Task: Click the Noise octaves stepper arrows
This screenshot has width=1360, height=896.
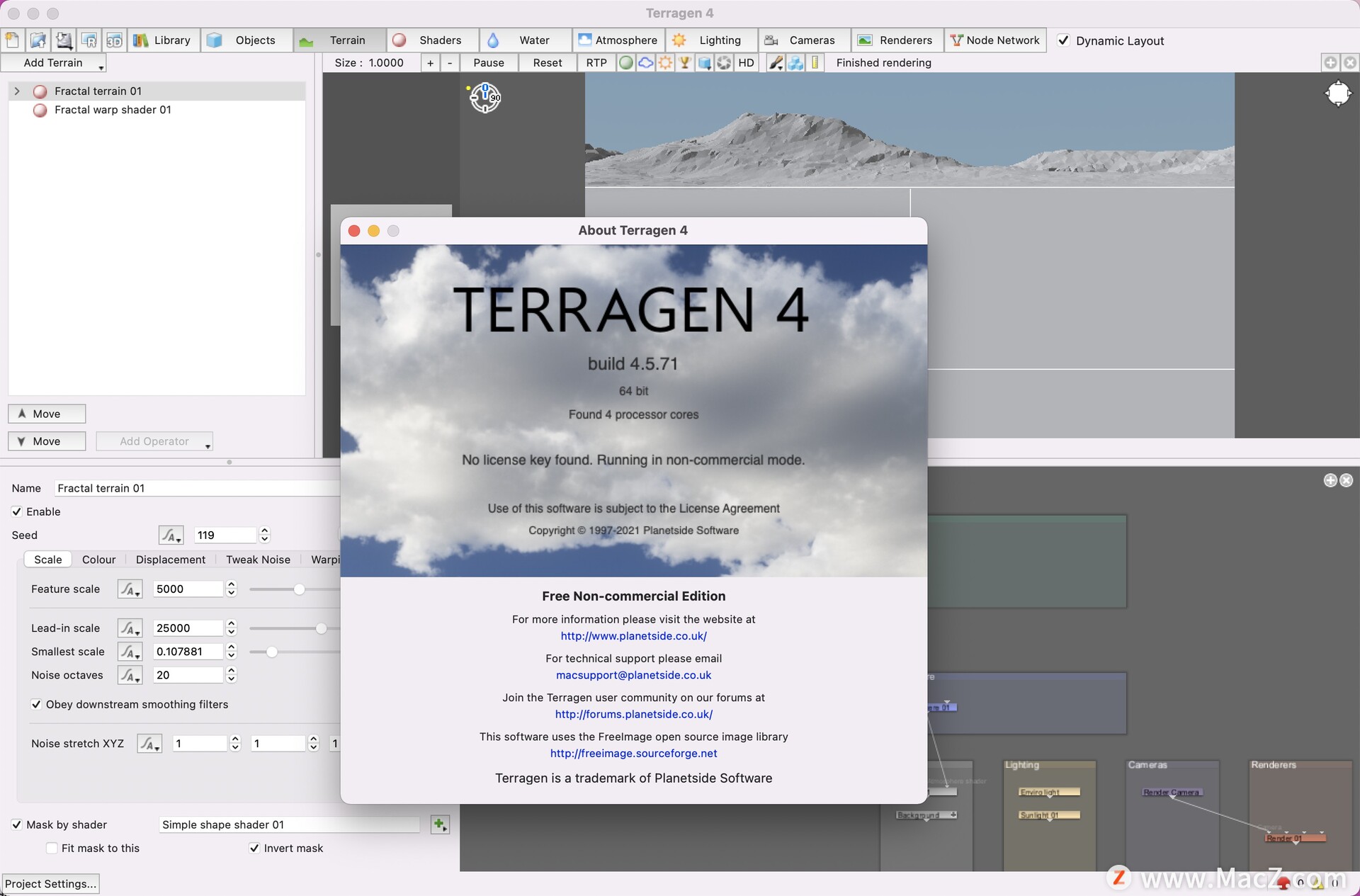Action: tap(231, 675)
